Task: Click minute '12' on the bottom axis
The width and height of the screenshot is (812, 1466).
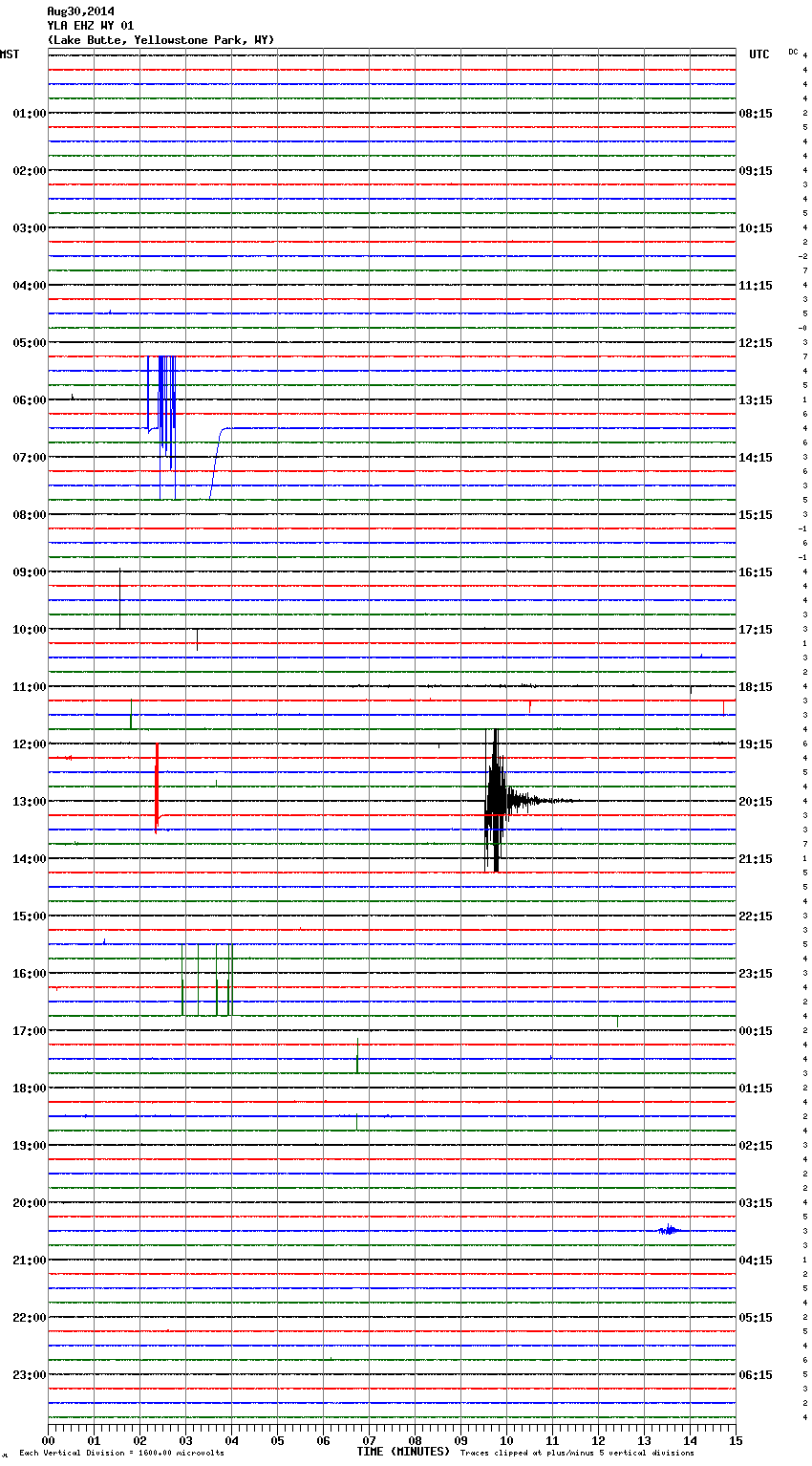Action: (598, 1440)
